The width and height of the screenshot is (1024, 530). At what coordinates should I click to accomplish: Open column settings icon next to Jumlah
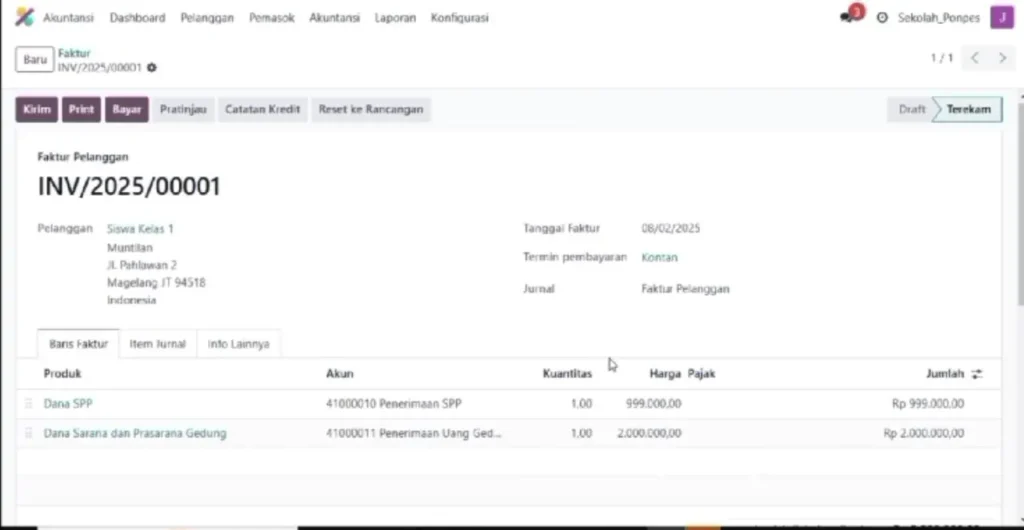[977, 374]
